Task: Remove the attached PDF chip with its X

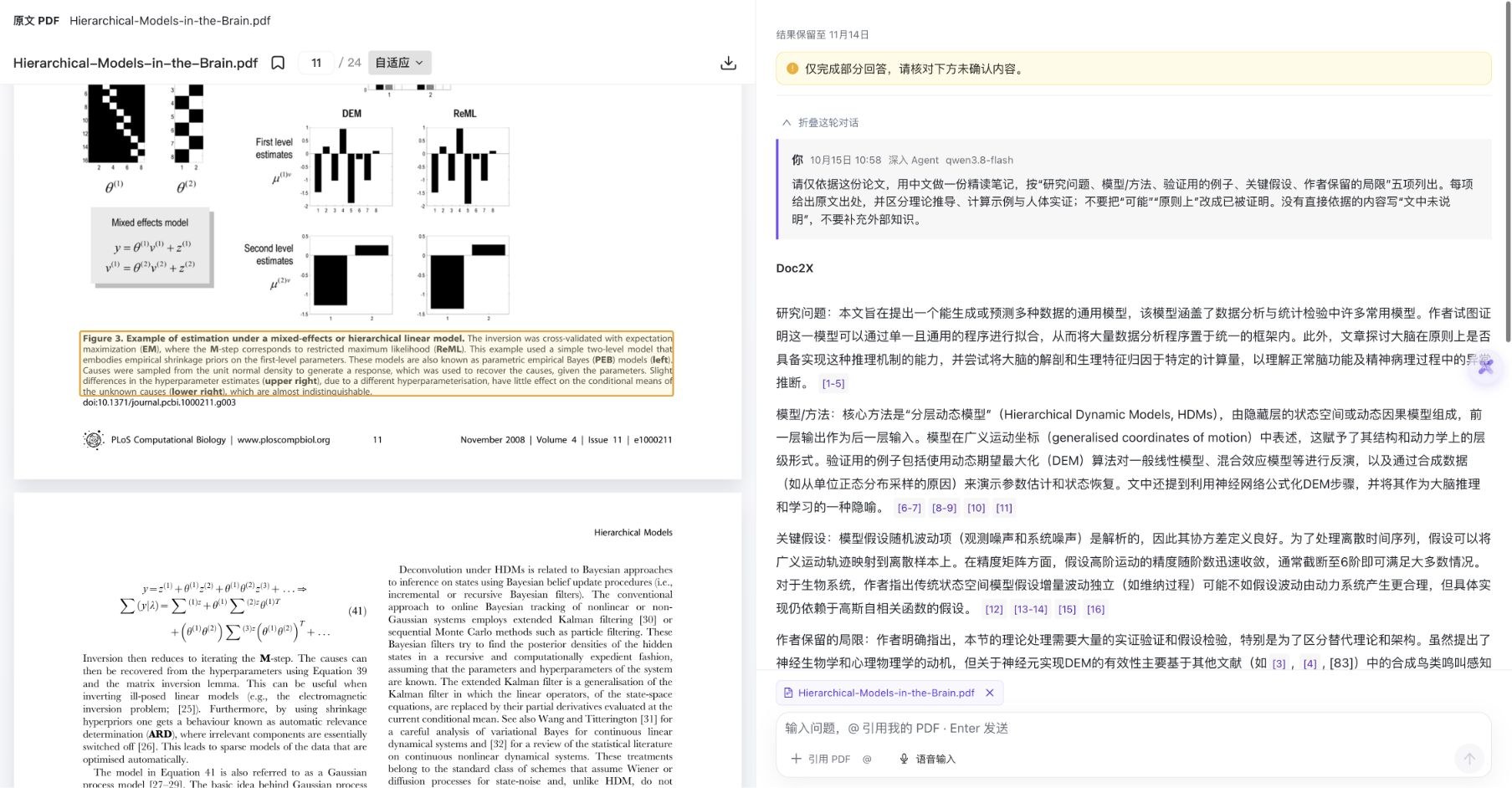Action: click(990, 693)
